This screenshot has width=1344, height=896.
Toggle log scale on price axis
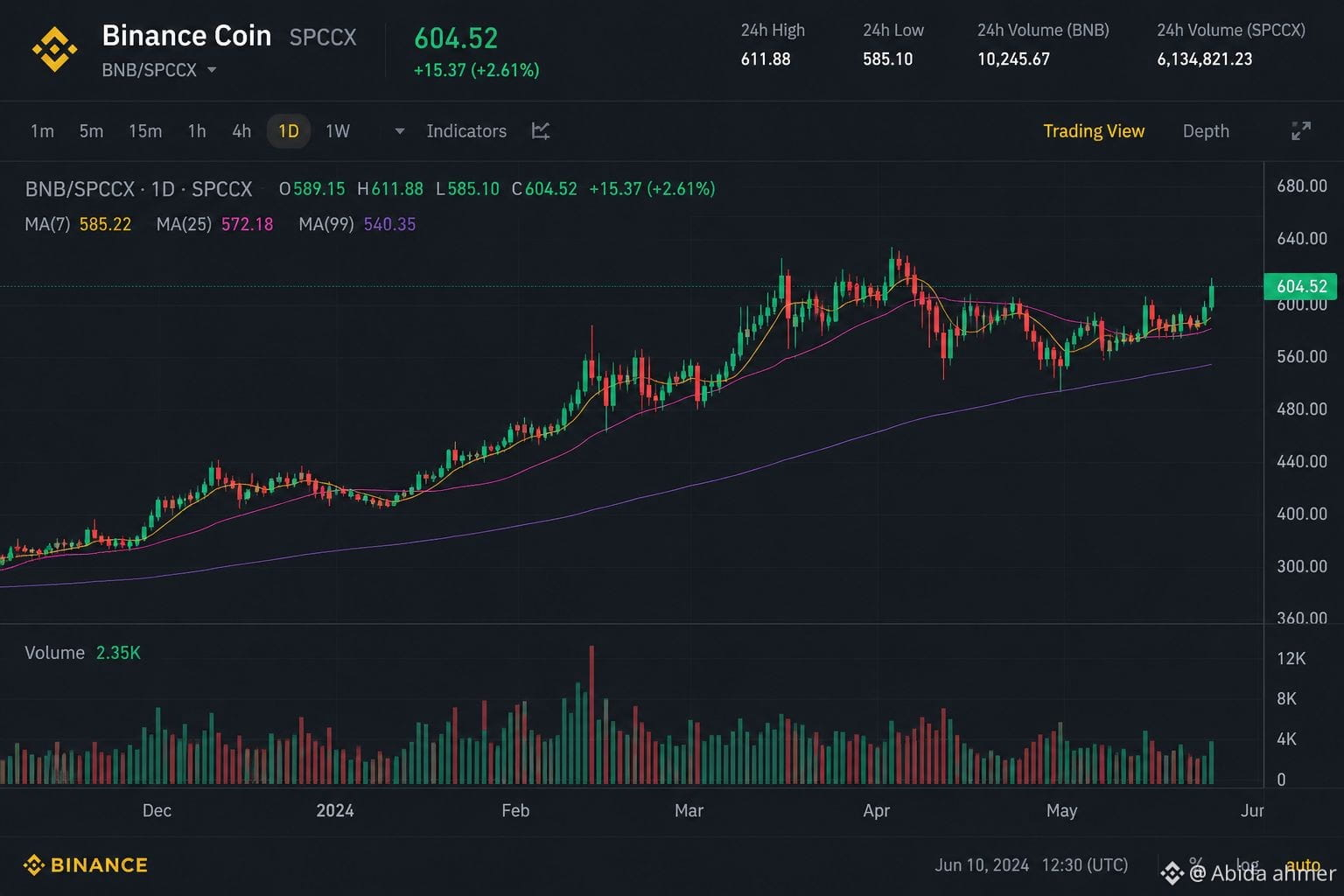(x=1247, y=864)
